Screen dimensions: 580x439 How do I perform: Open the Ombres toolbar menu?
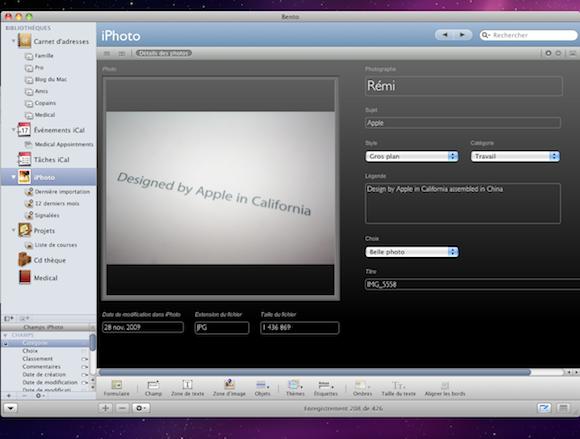[362, 388]
